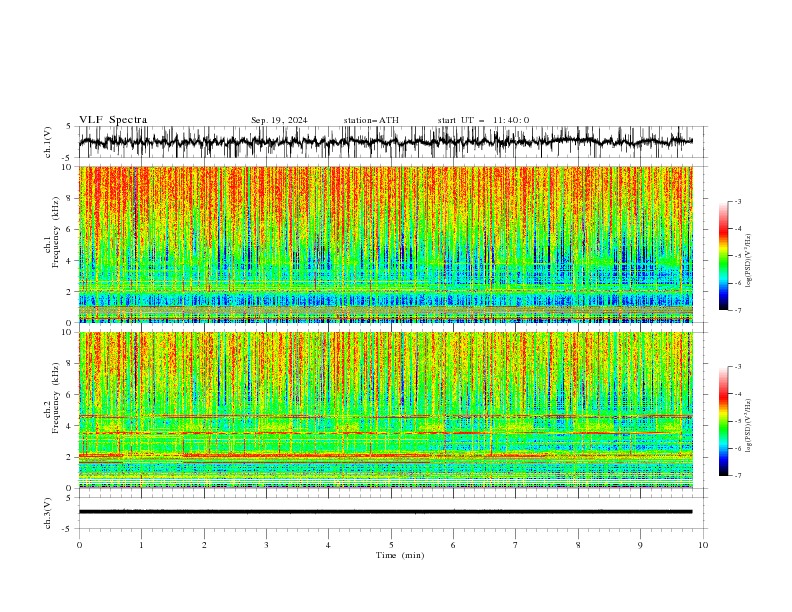Click the "-7" tick on ch.2 color bar
Viewport: 792px width, 612px height.
738,476
